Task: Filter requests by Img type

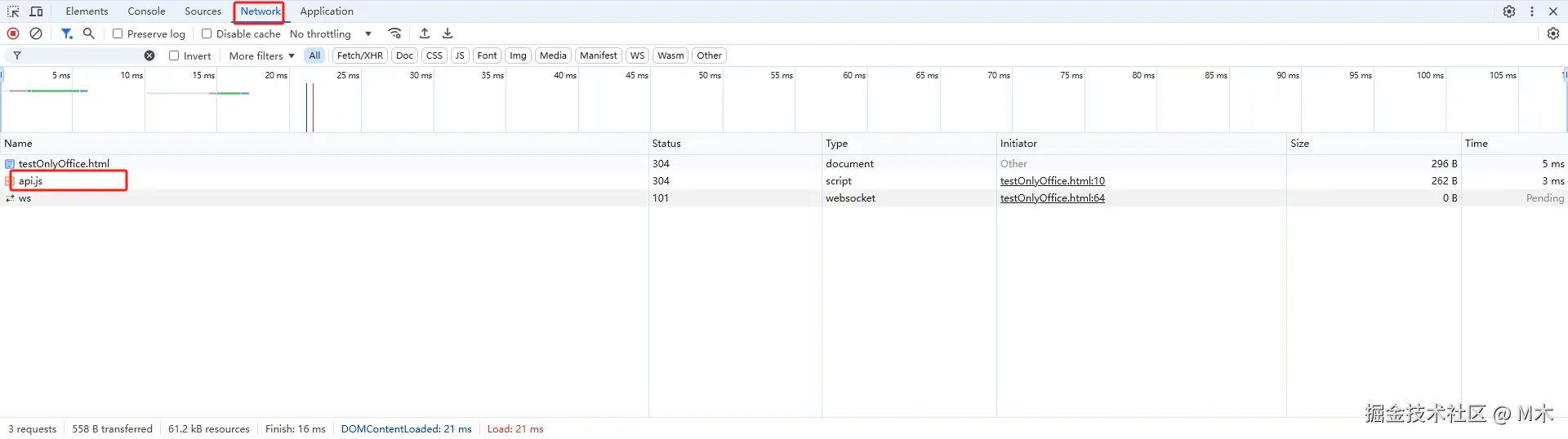Action: point(518,55)
